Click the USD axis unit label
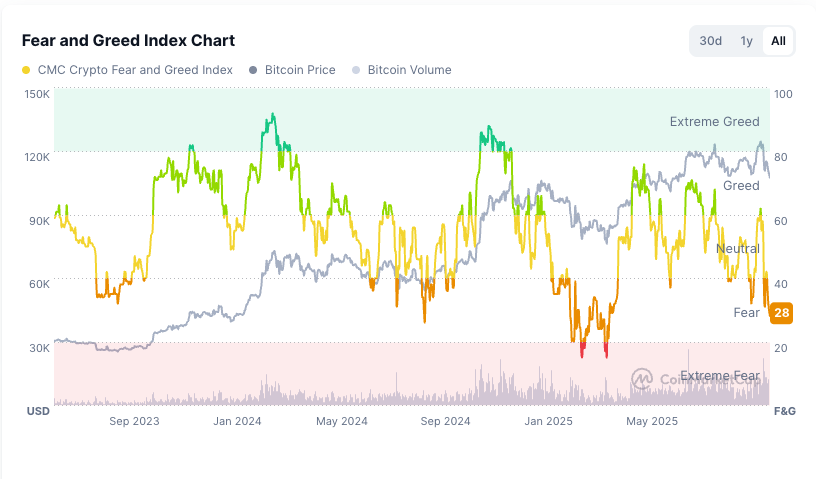The height and width of the screenshot is (479, 816). pyautogui.click(x=38, y=412)
